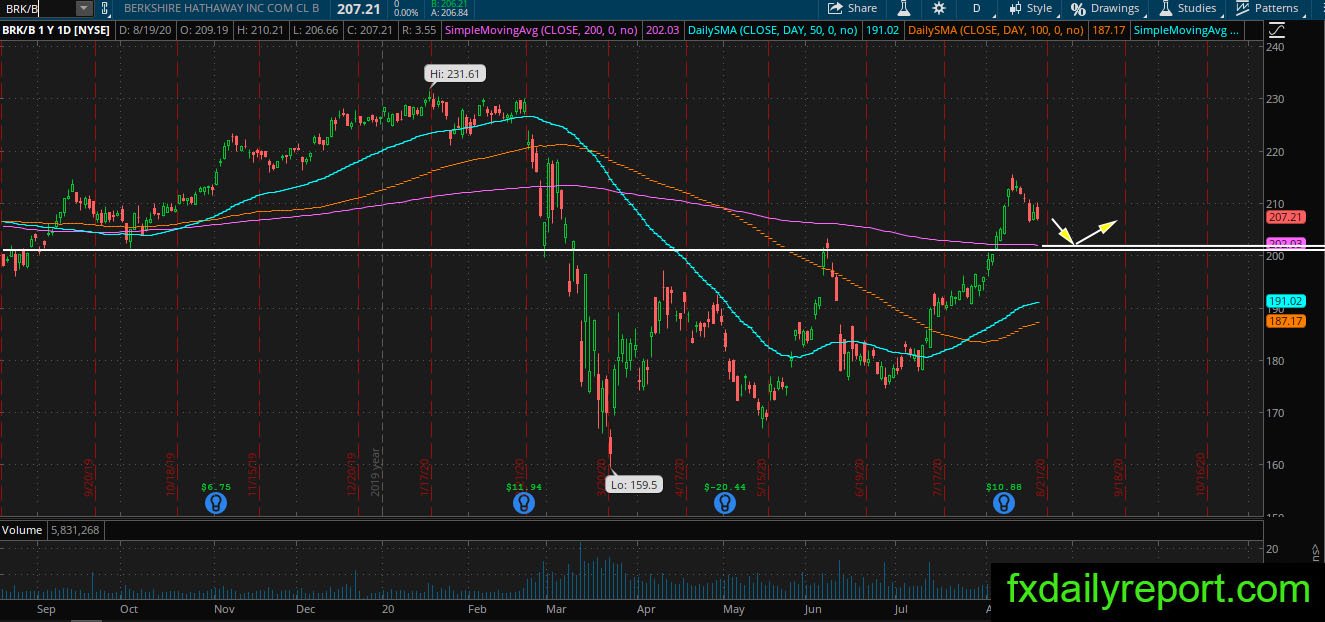Image resolution: width=1325 pixels, height=622 pixels.
Task: Click the beaker icon beside Studies
Action: point(1166,8)
